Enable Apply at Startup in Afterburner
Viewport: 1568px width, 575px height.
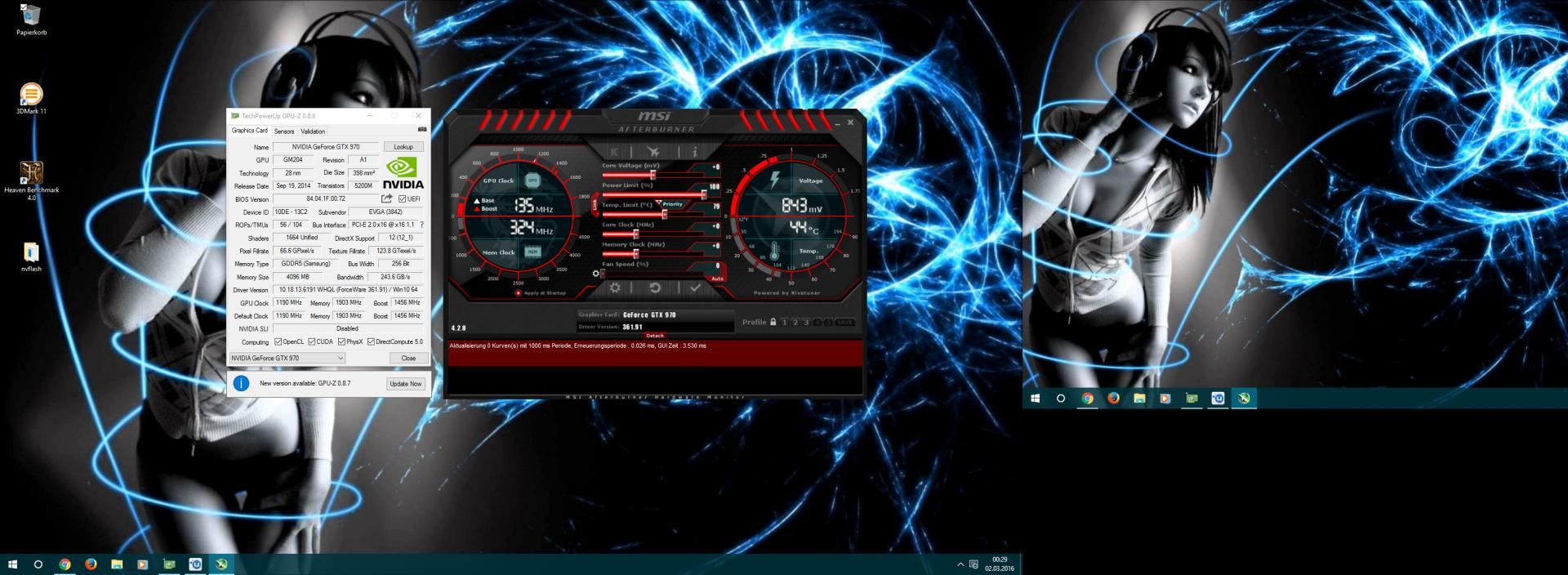[x=519, y=292]
